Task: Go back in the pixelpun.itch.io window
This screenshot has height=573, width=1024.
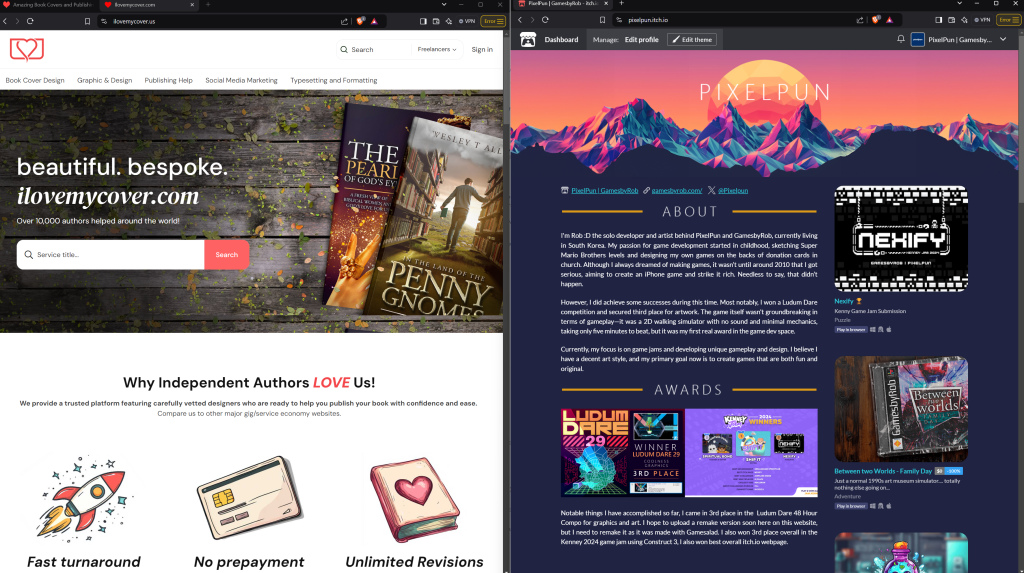Action: [520, 20]
